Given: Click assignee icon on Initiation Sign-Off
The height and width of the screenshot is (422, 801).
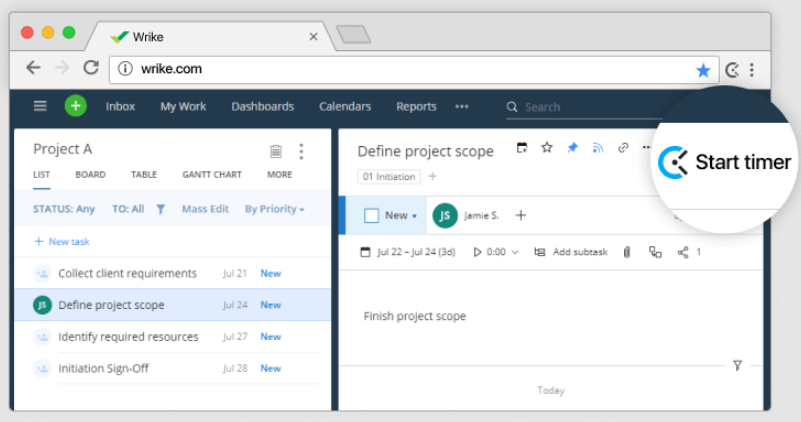Looking at the screenshot, I should pos(42,368).
